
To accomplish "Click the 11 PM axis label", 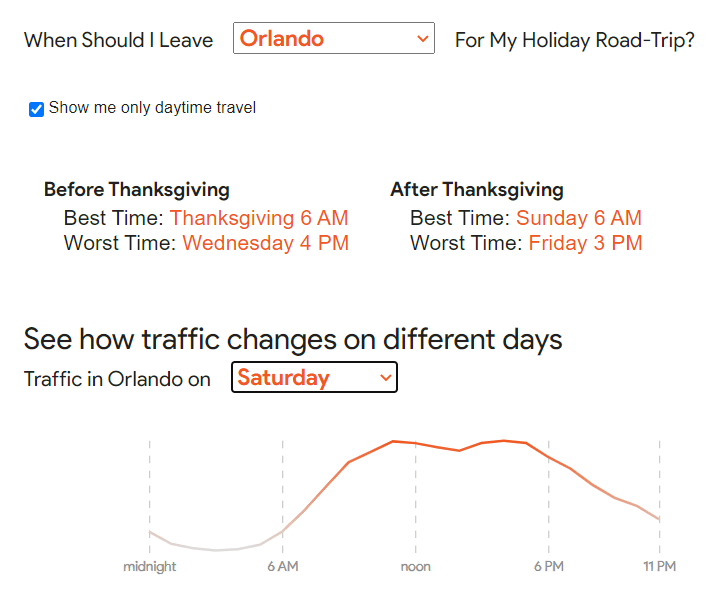I will (x=659, y=567).
